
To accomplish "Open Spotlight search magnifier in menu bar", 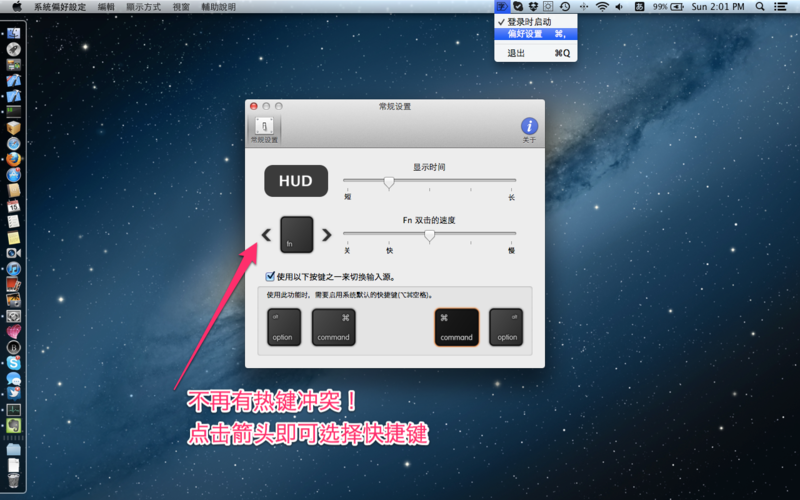I will click(x=760, y=6).
